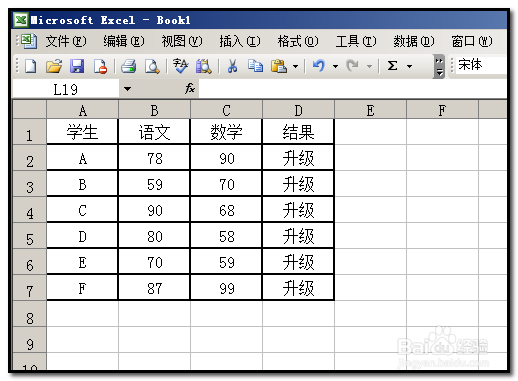Screen dimensions: 518x381
Task: Click 升级 cell in row 5
Action: point(298,236)
